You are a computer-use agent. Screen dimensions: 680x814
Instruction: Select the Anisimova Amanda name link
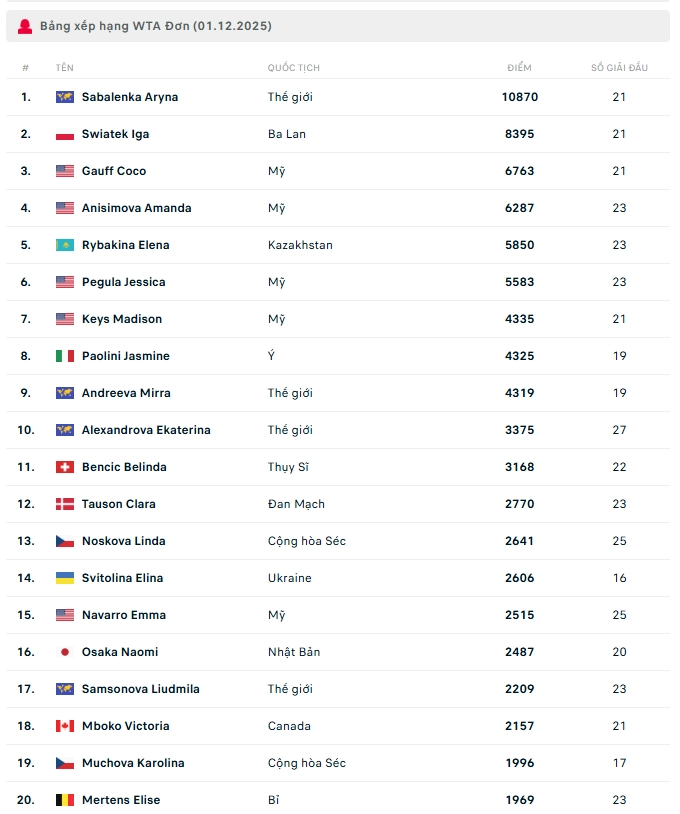click(136, 208)
